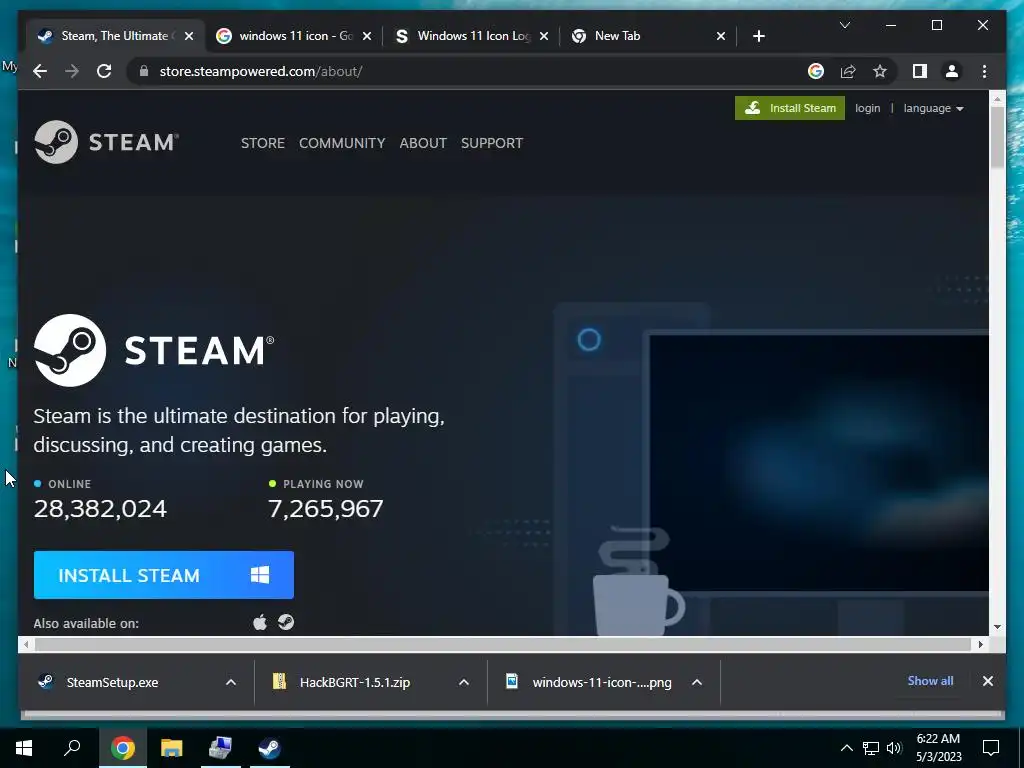
Task: Switch to windows 11 icon Google tab
Action: tap(295, 36)
